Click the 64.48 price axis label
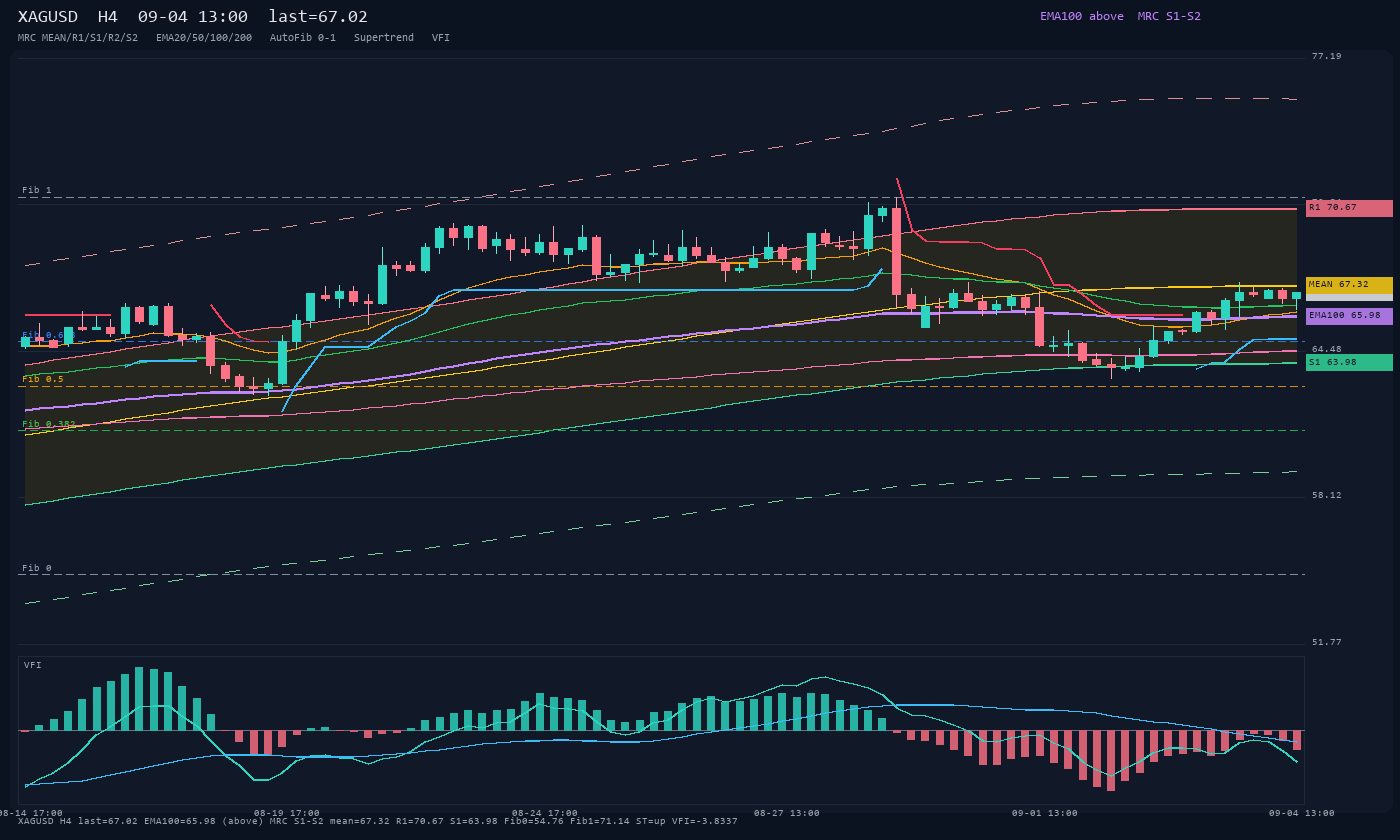This screenshot has width=1400, height=840. tap(1327, 349)
